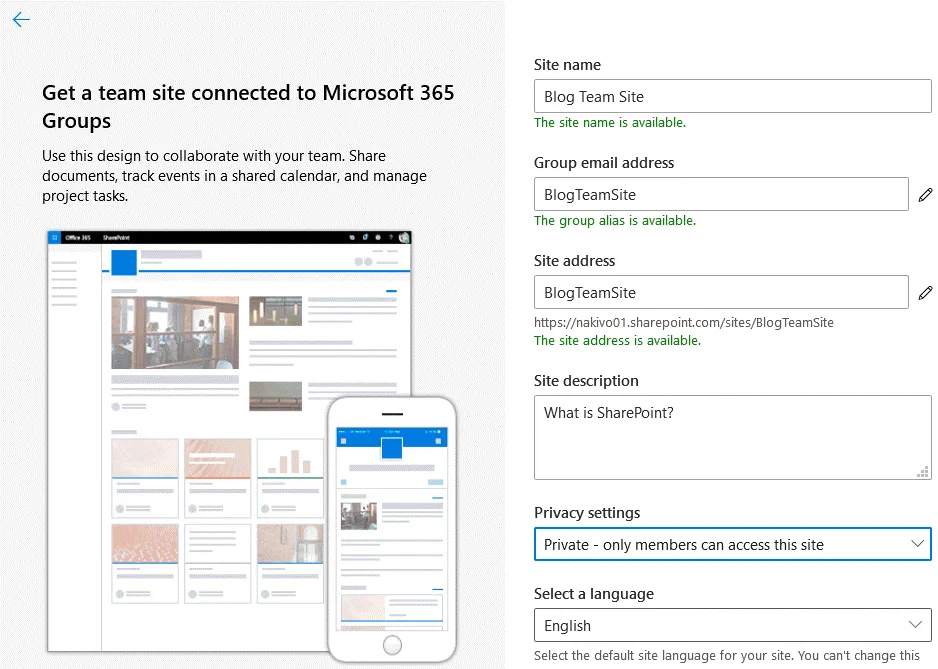Click 'The site name is available' message
Image resolution: width=938 pixels, height=669 pixels.
(x=610, y=123)
